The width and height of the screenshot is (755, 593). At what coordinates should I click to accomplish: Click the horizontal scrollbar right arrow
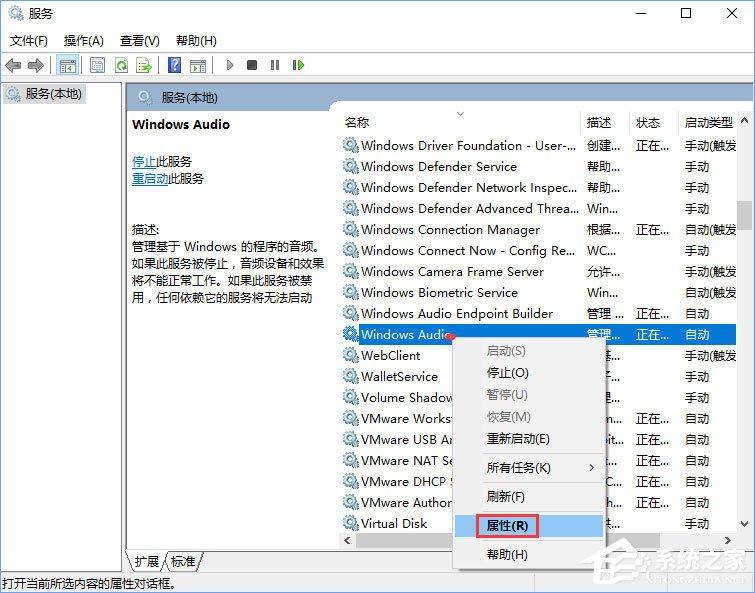[728, 541]
